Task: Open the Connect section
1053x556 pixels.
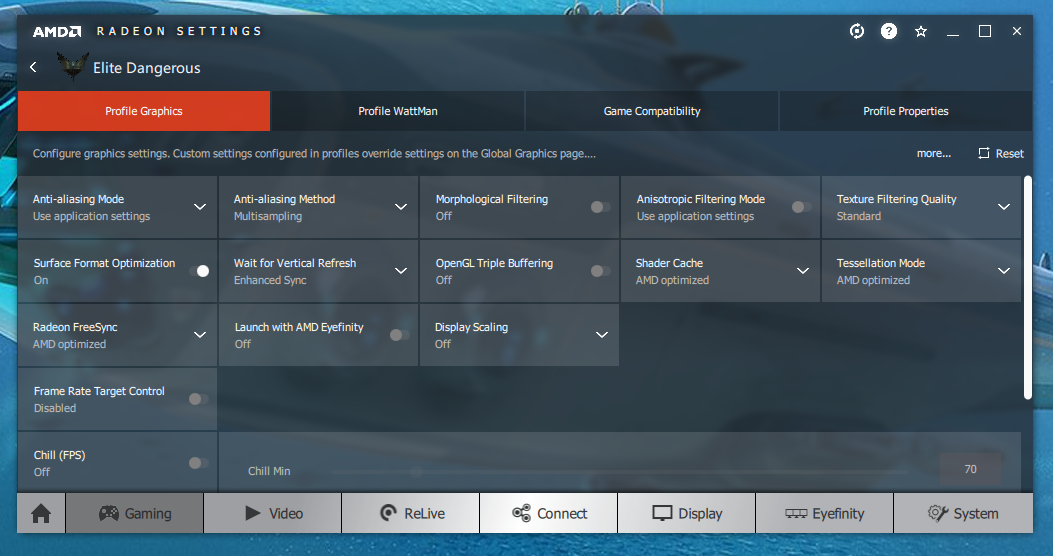Action: coord(549,513)
